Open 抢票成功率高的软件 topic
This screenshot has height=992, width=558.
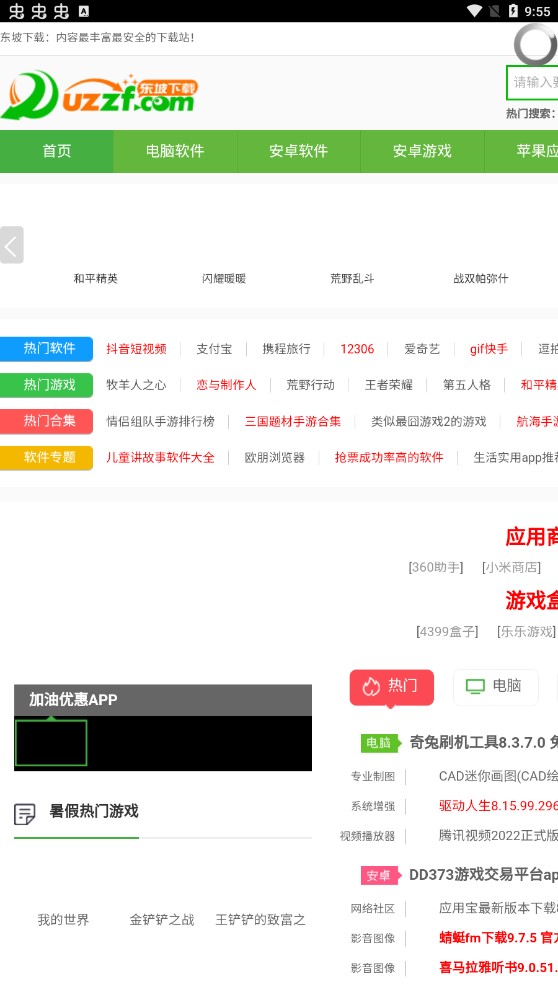pos(389,457)
